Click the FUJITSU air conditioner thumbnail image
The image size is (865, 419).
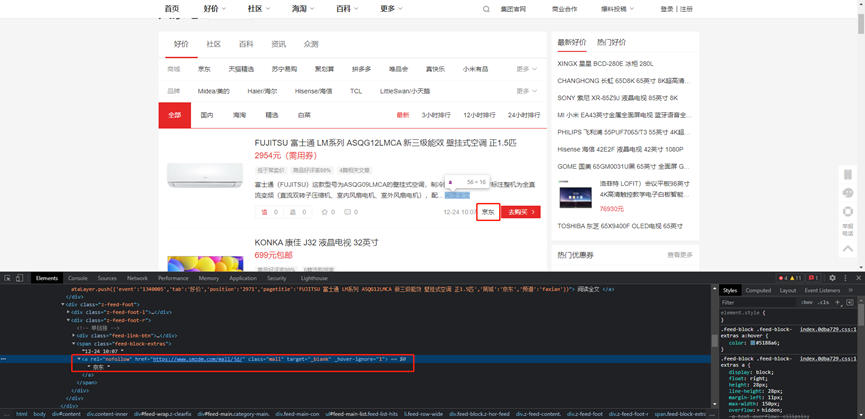tap(205, 175)
